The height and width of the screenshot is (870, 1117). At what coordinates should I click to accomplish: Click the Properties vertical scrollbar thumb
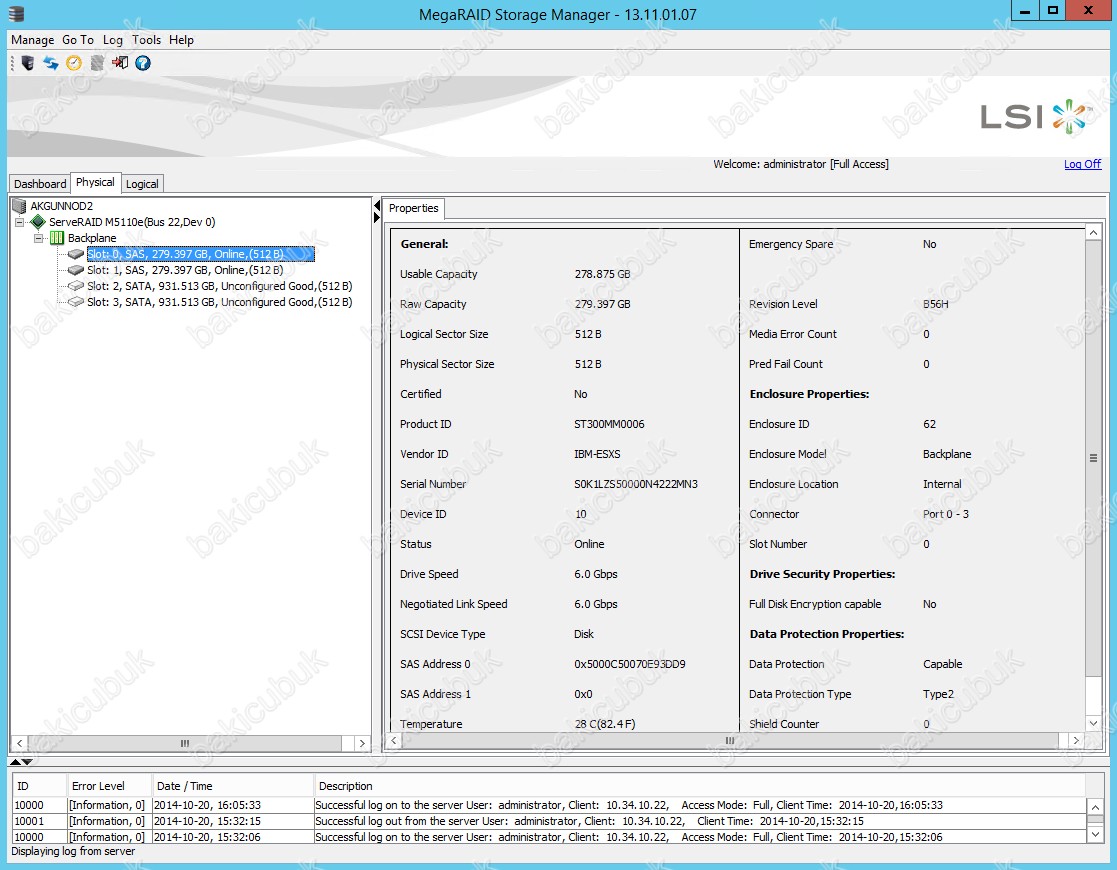1093,458
